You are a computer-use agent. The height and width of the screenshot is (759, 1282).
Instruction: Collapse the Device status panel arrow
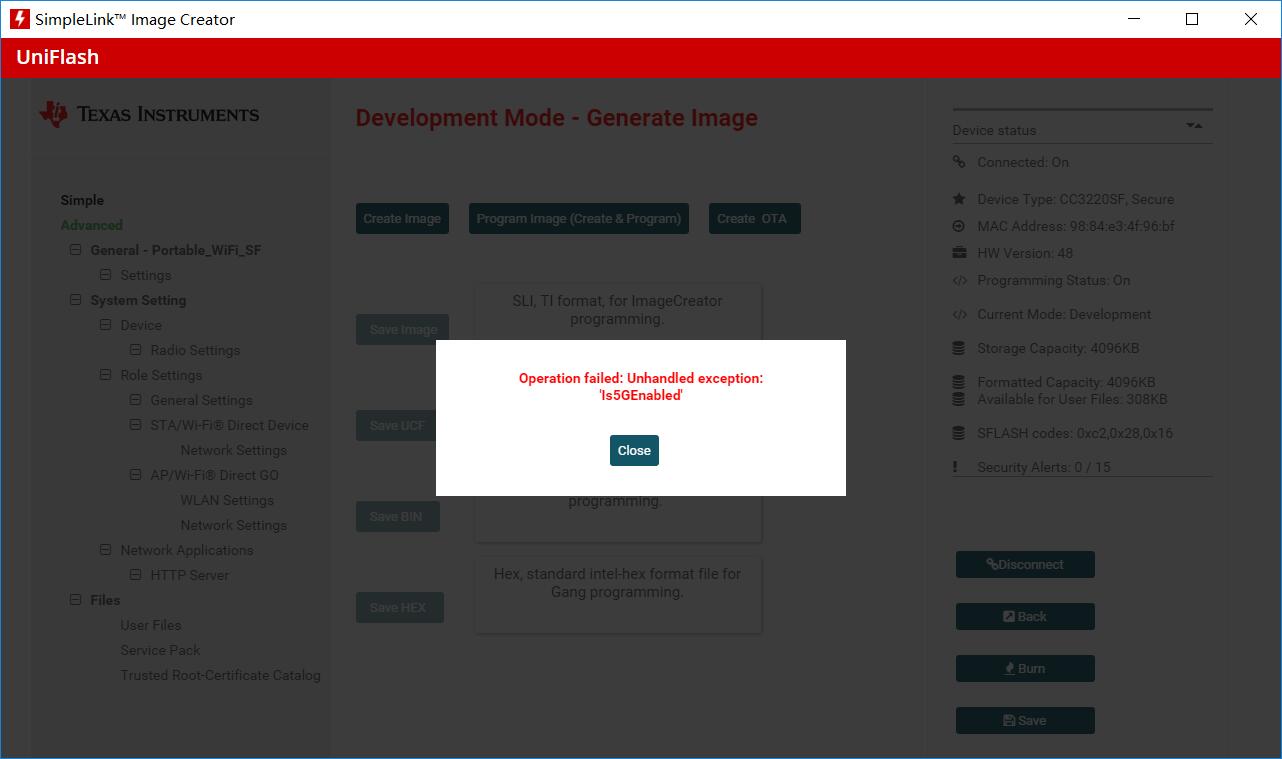[1194, 126]
